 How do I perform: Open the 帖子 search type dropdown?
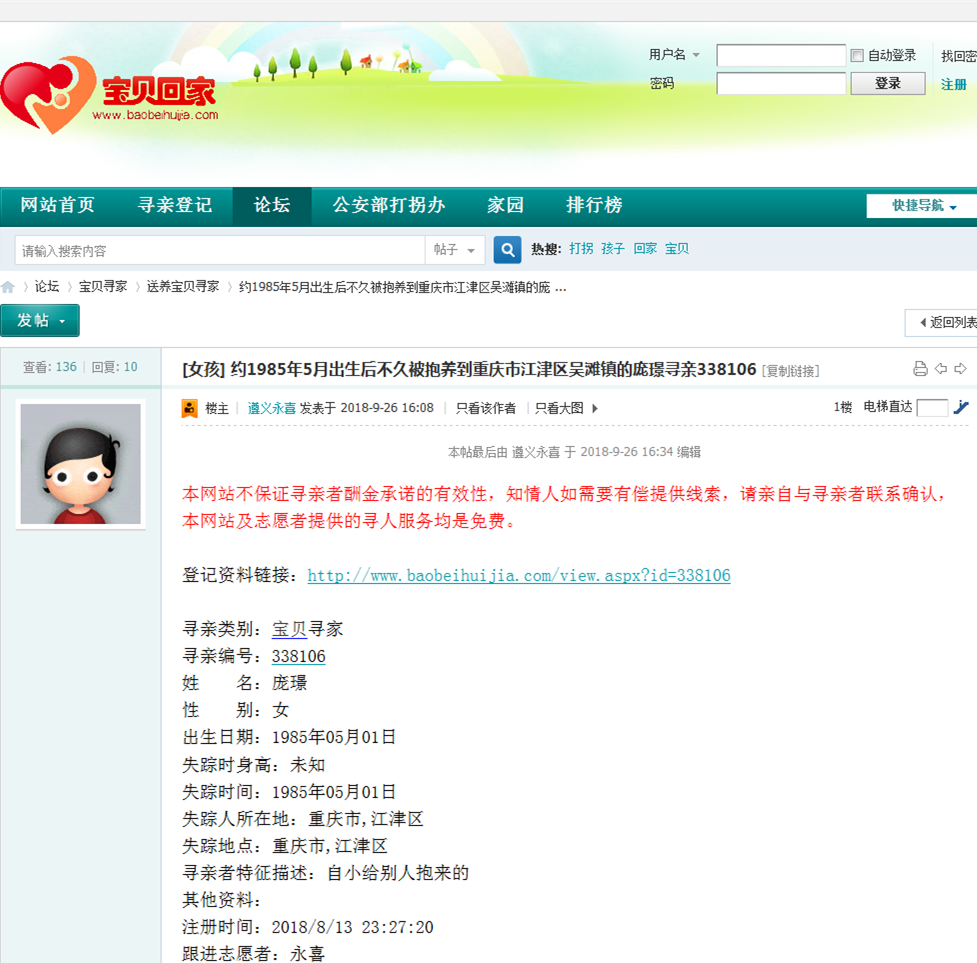coord(455,250)
